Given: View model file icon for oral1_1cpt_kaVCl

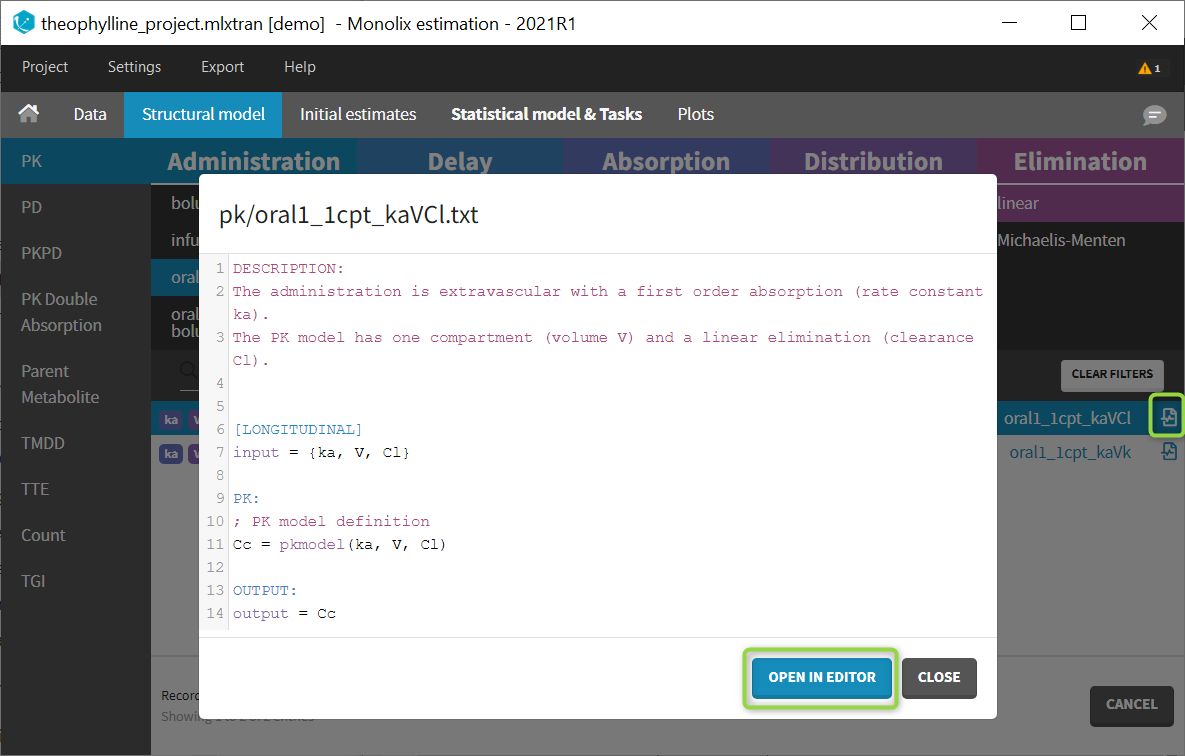Looking at the screenshot, I should (1168, 418).
